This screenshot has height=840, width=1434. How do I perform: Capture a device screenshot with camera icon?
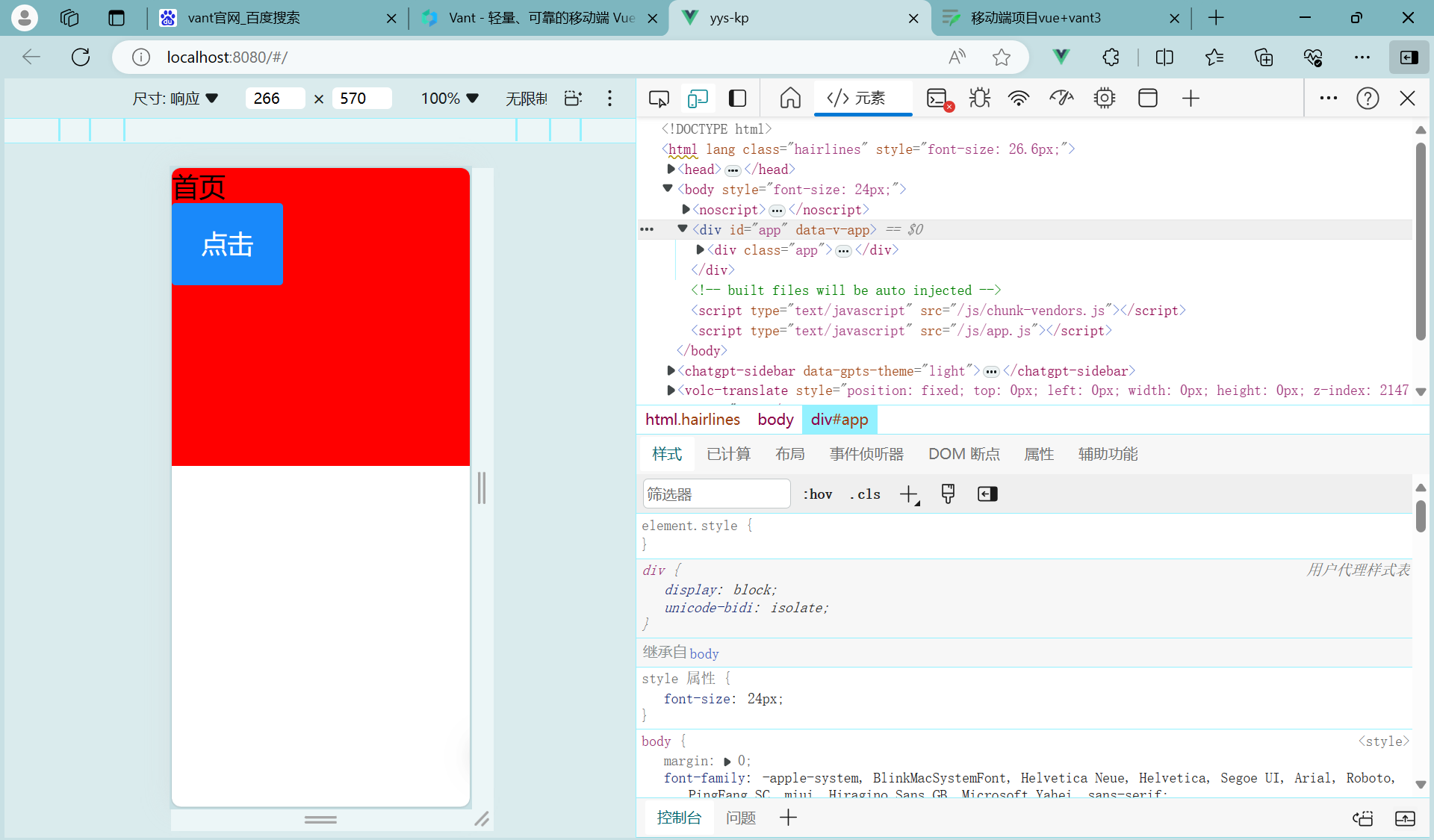(x=571, y=98)
